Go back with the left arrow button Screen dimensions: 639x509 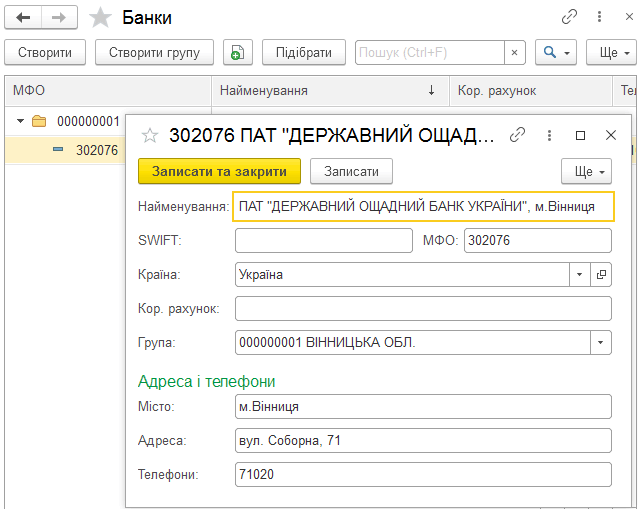23,18
